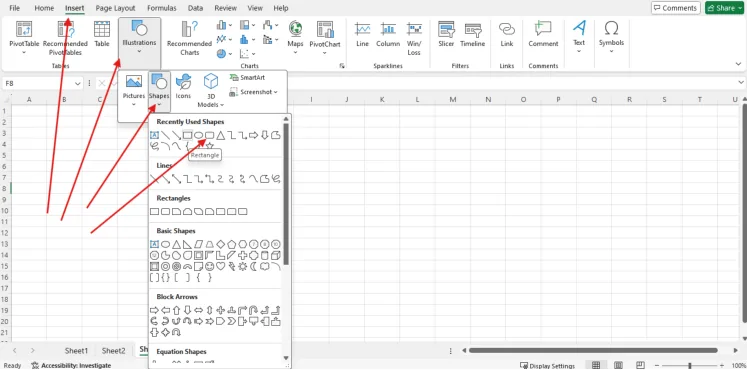
Task: Choose the scribble tool in Lines section
Action: (x=276, y=179)
